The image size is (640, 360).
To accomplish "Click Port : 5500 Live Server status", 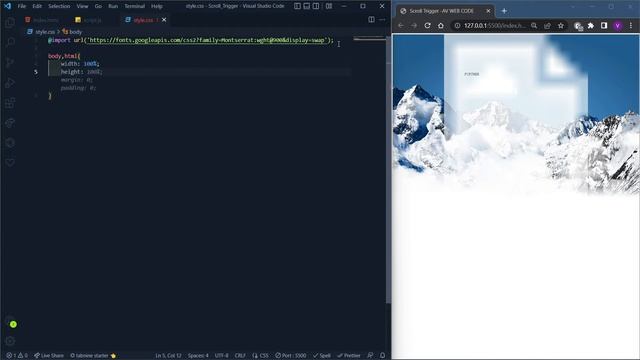I will [x=291, y=356].
